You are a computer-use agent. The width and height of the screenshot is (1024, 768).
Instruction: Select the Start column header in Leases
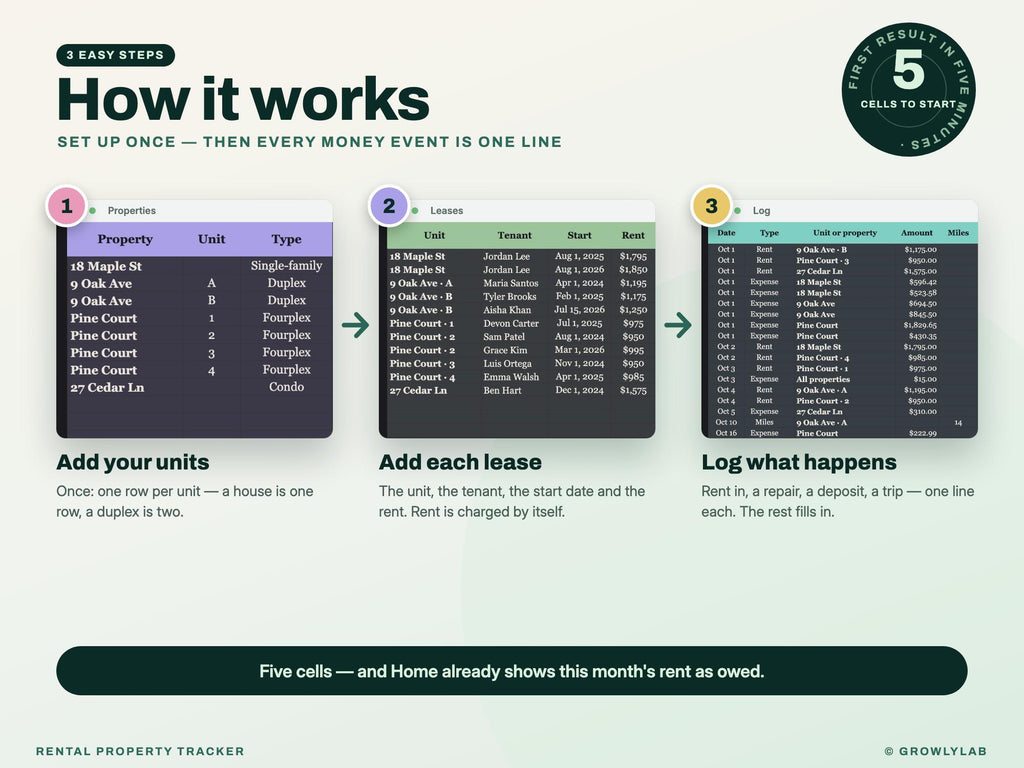(579, 235)
